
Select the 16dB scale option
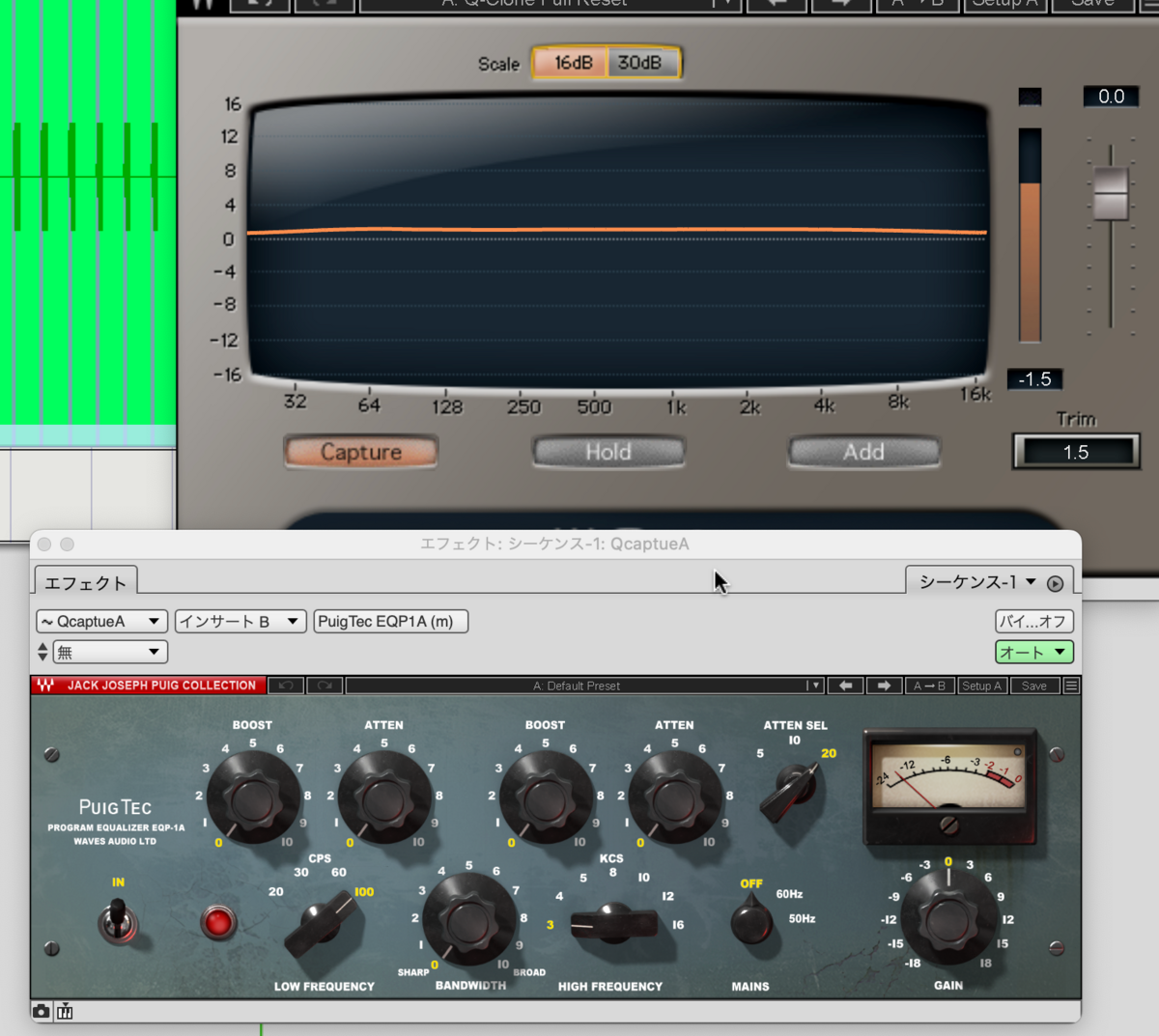point(572,63)
